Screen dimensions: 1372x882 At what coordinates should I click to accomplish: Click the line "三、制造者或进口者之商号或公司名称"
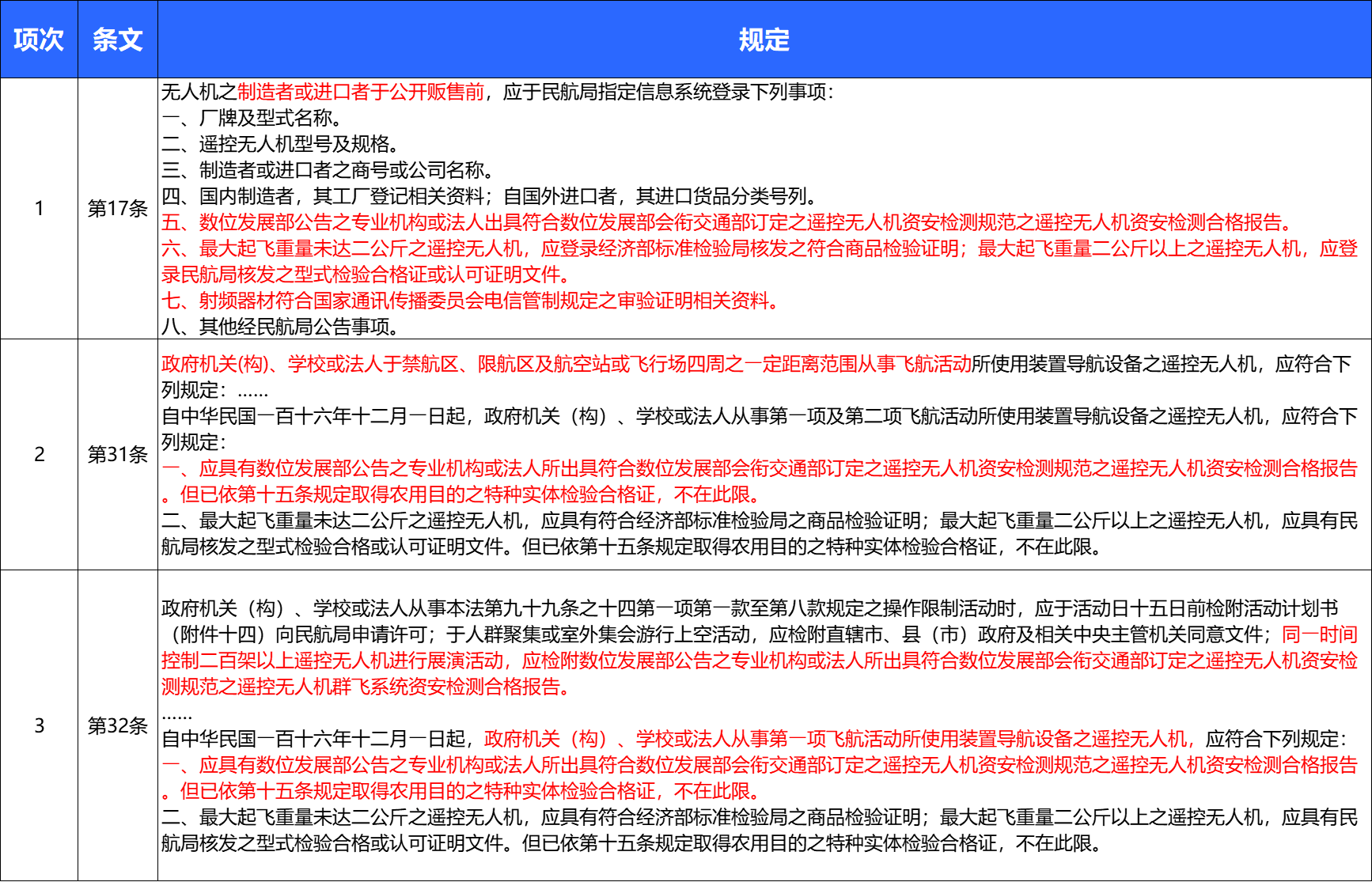point(328,170)
